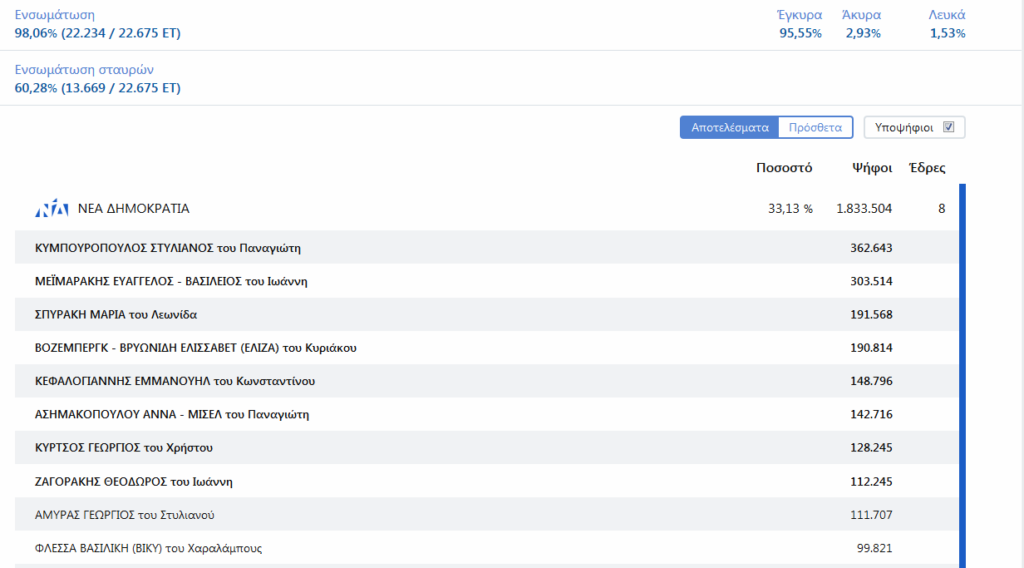Select candidate ΚΥΜΠΟΥΡΟΠΟΥΛΟΣ ΣΤΥΛΙΑΝΟΣ row
This screenshot has height=568, width=1024.
pyautogui.click(x=168, y=248)
